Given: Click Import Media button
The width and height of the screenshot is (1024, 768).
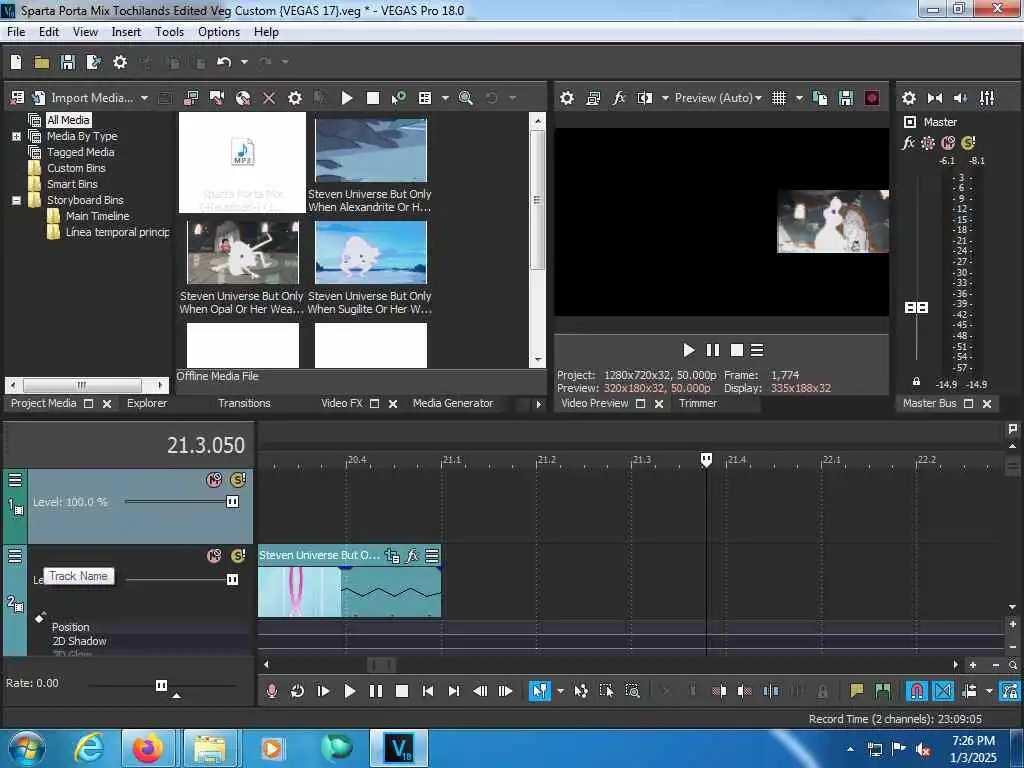Looking at the screenshot, I should click(84, 98).
